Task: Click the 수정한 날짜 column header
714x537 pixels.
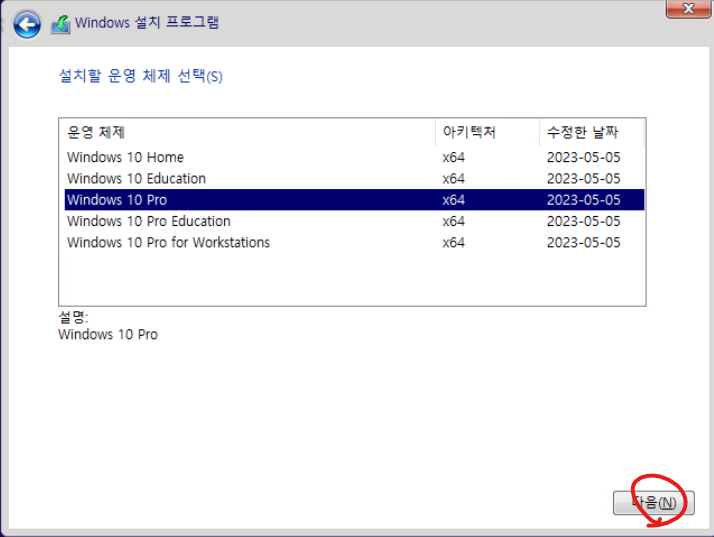Action: tap(592, 133)
